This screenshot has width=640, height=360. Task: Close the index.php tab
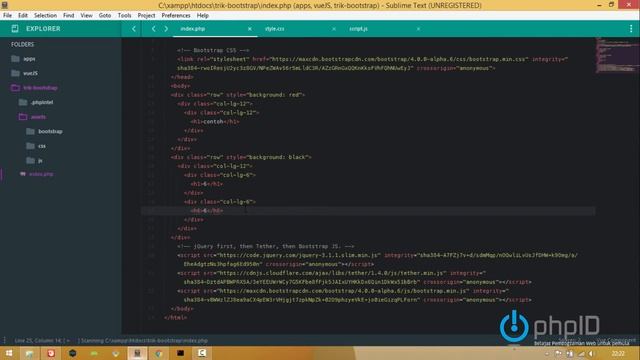(x=249, y=29)
